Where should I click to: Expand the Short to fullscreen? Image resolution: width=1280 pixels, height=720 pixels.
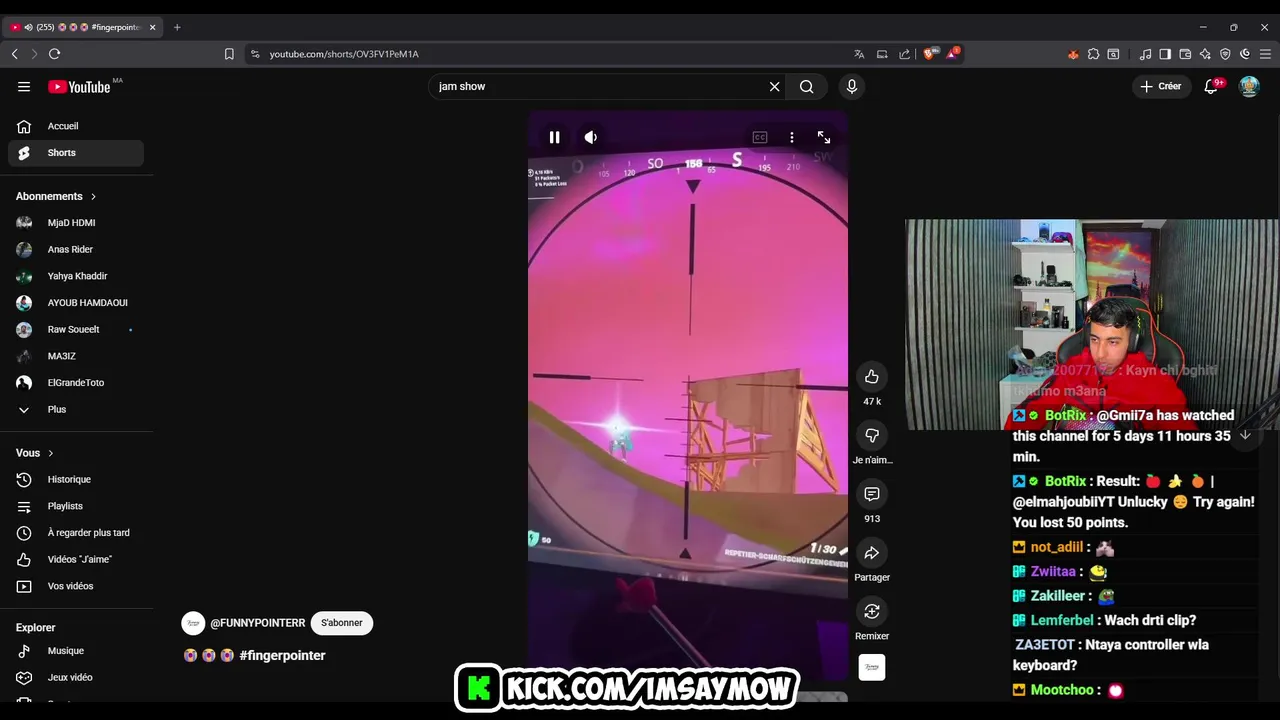824,137
